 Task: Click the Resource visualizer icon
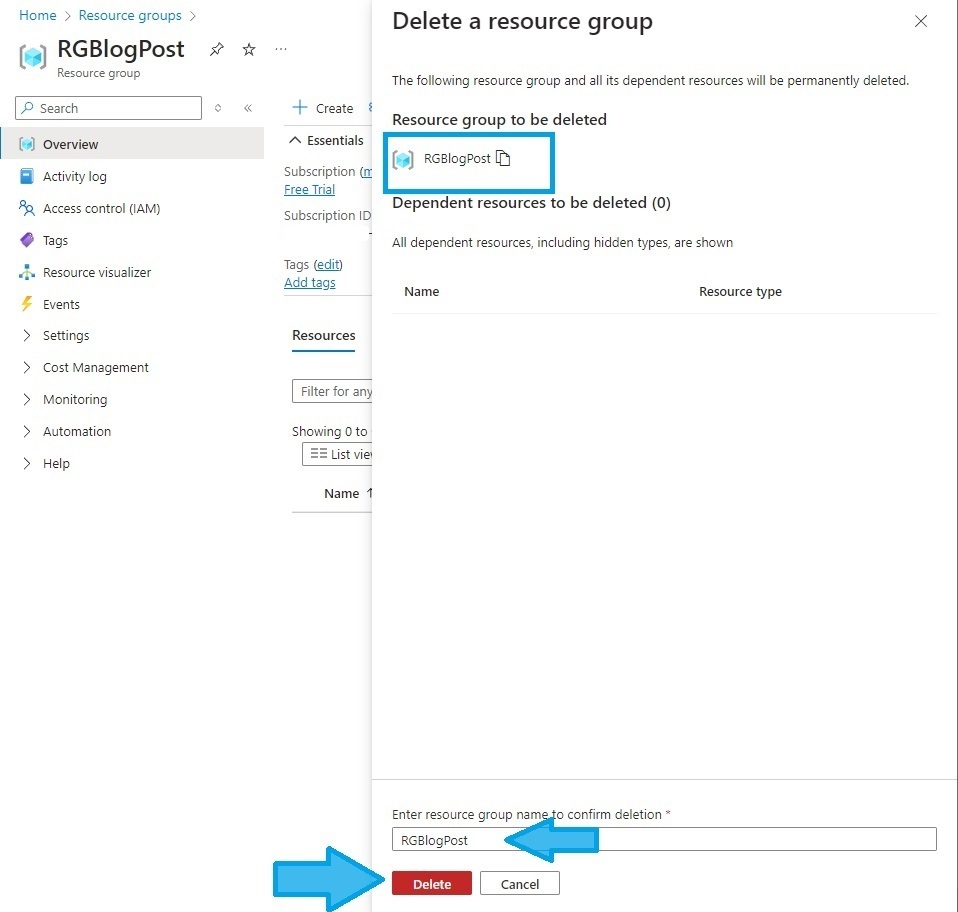[x=27, y=272]
